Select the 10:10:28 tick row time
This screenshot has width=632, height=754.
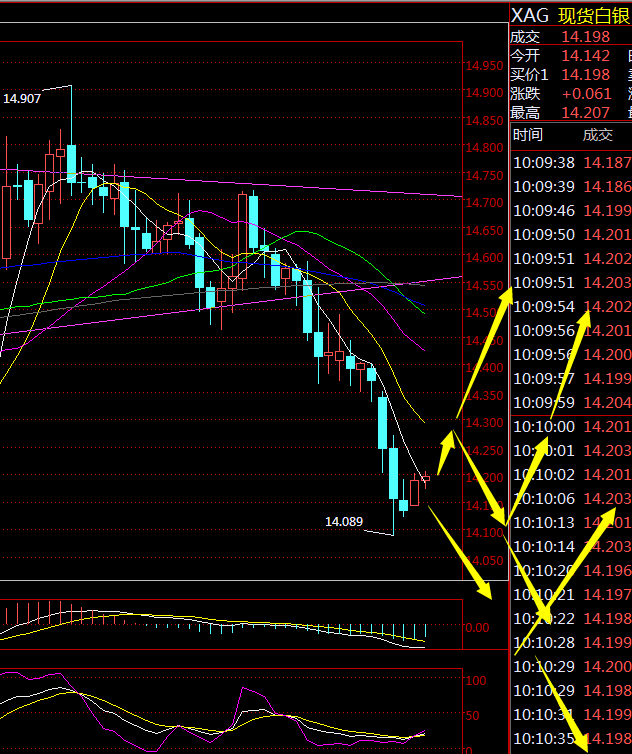(544, 642)
